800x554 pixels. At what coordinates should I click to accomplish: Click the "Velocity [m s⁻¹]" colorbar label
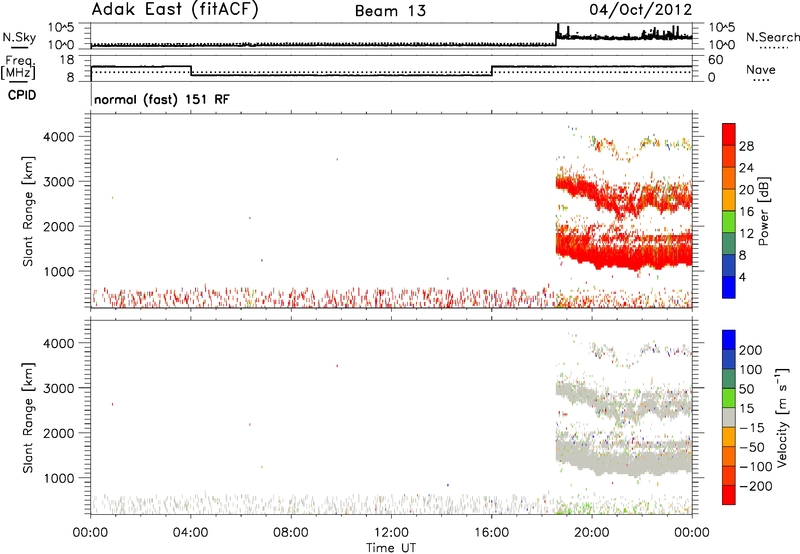781,417
